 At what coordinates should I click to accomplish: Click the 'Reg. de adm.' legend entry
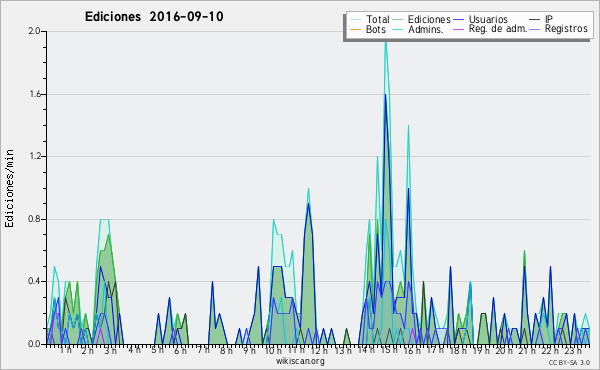pyautogui.click(x=498, y=29)
